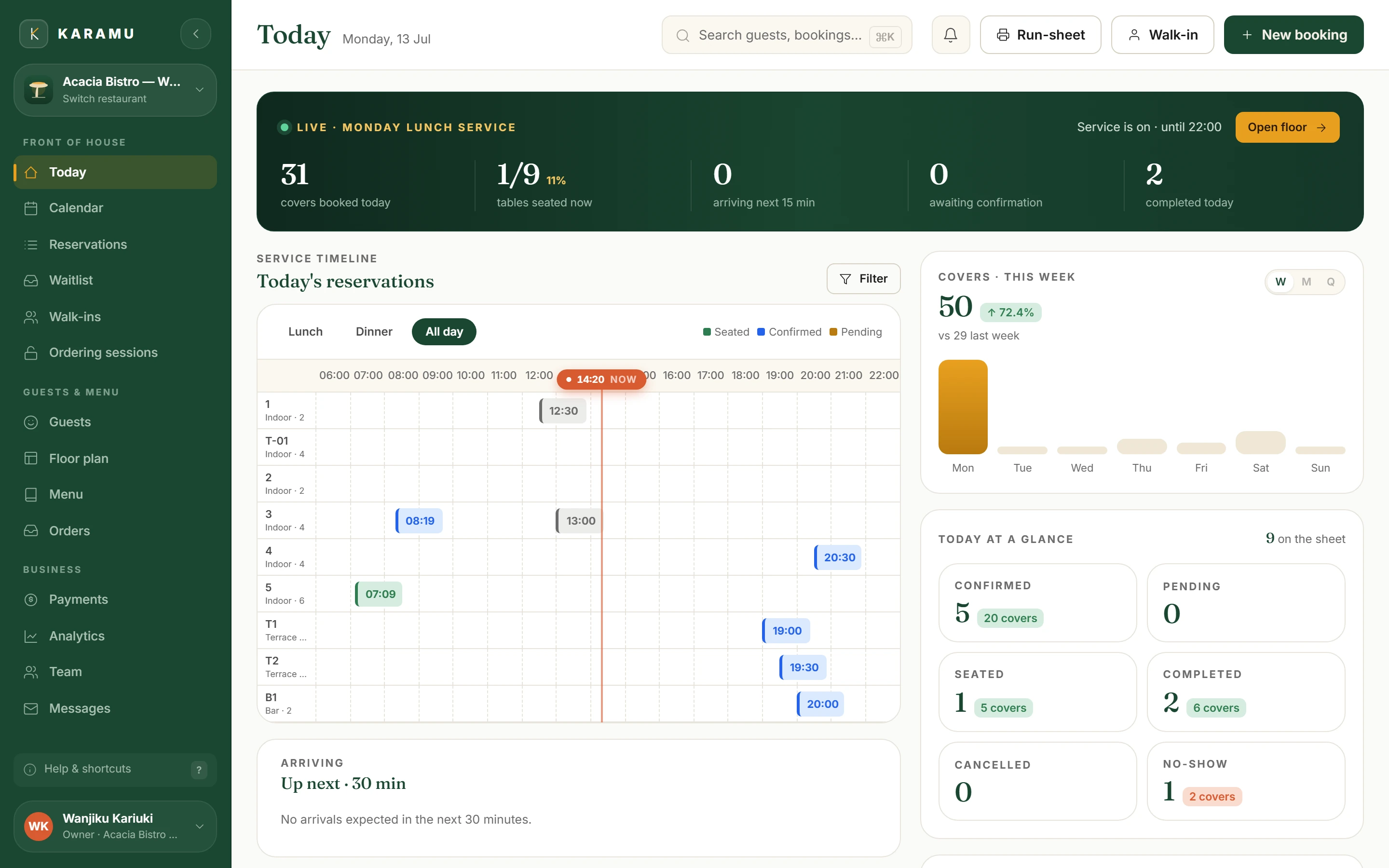Click the question mark shortcut badge
The width and height of the screenshot is (1389, 868).
tap(199, 770)
